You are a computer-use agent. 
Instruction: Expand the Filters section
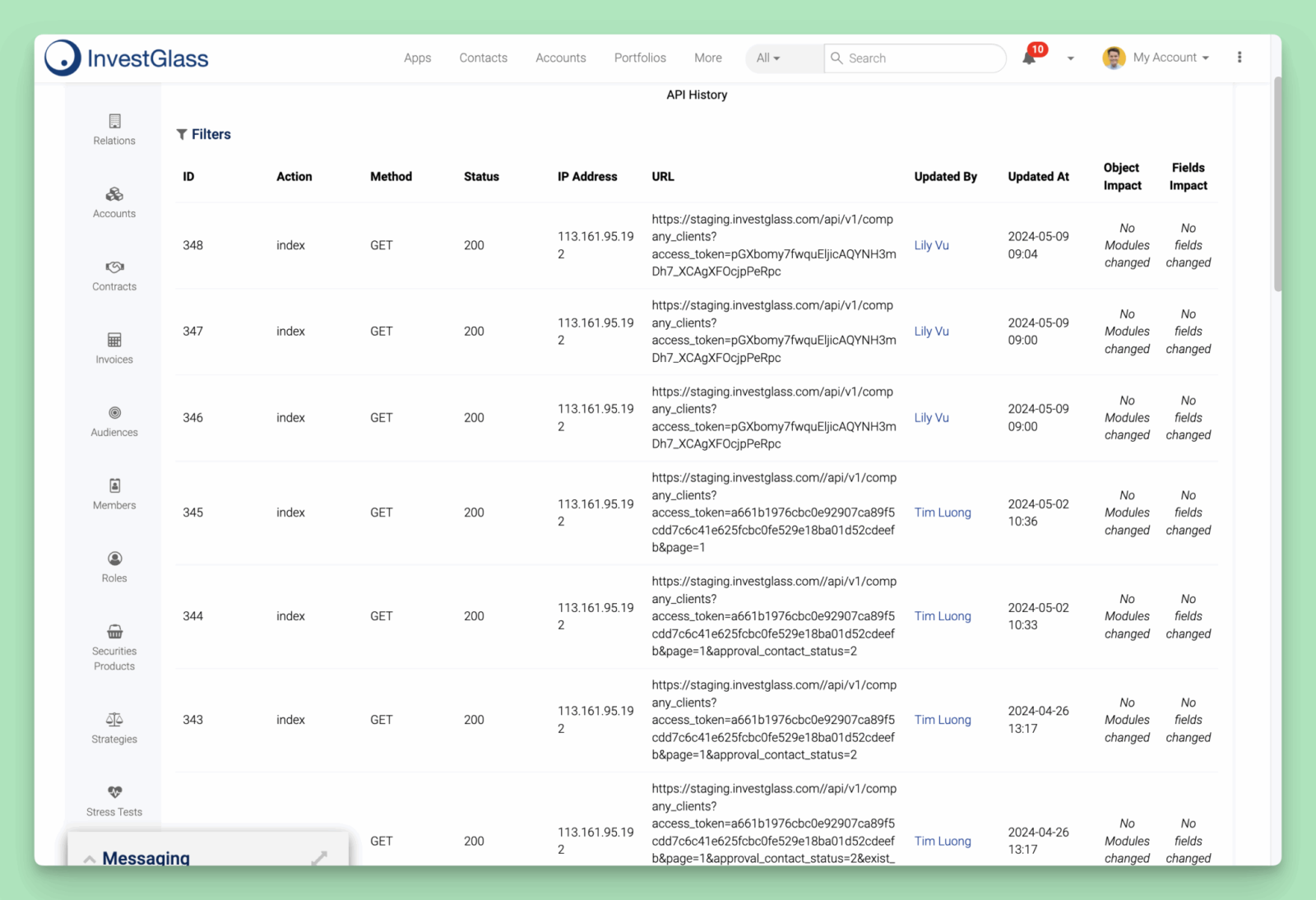tap(204, 134)
